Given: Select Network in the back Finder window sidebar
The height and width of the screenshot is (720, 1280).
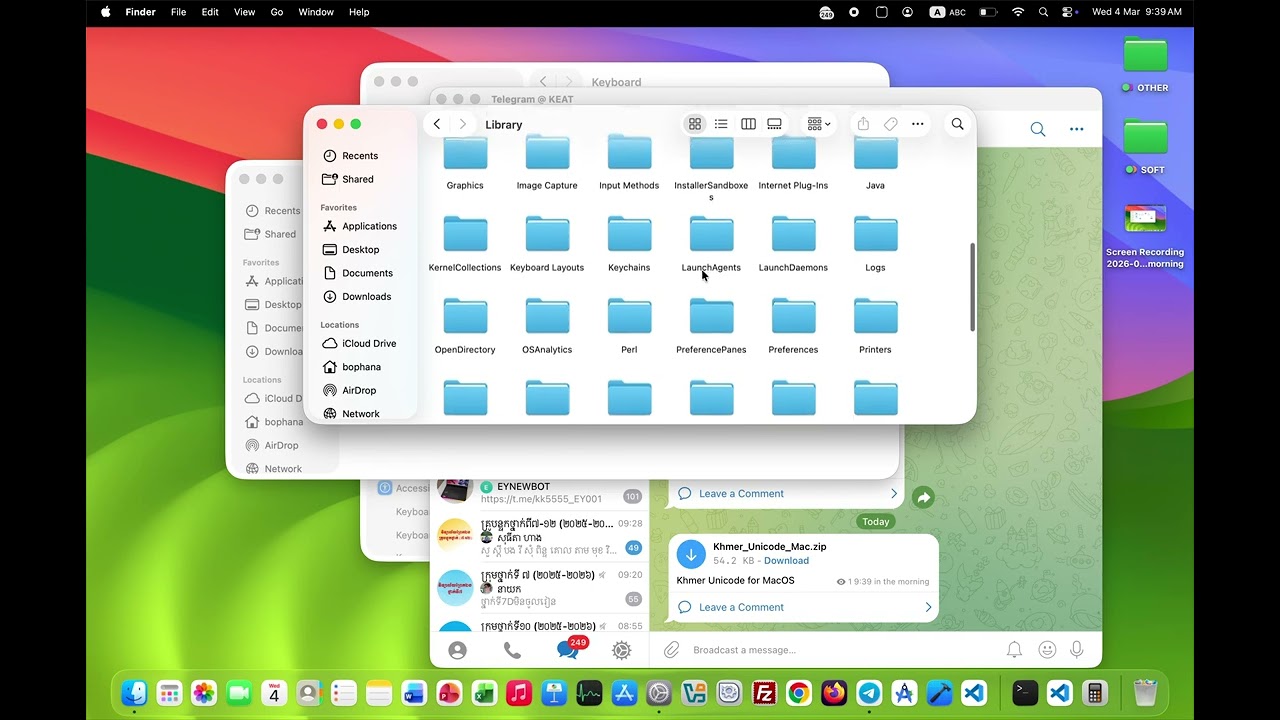Looking at the screenshot, I should (274, 469).
